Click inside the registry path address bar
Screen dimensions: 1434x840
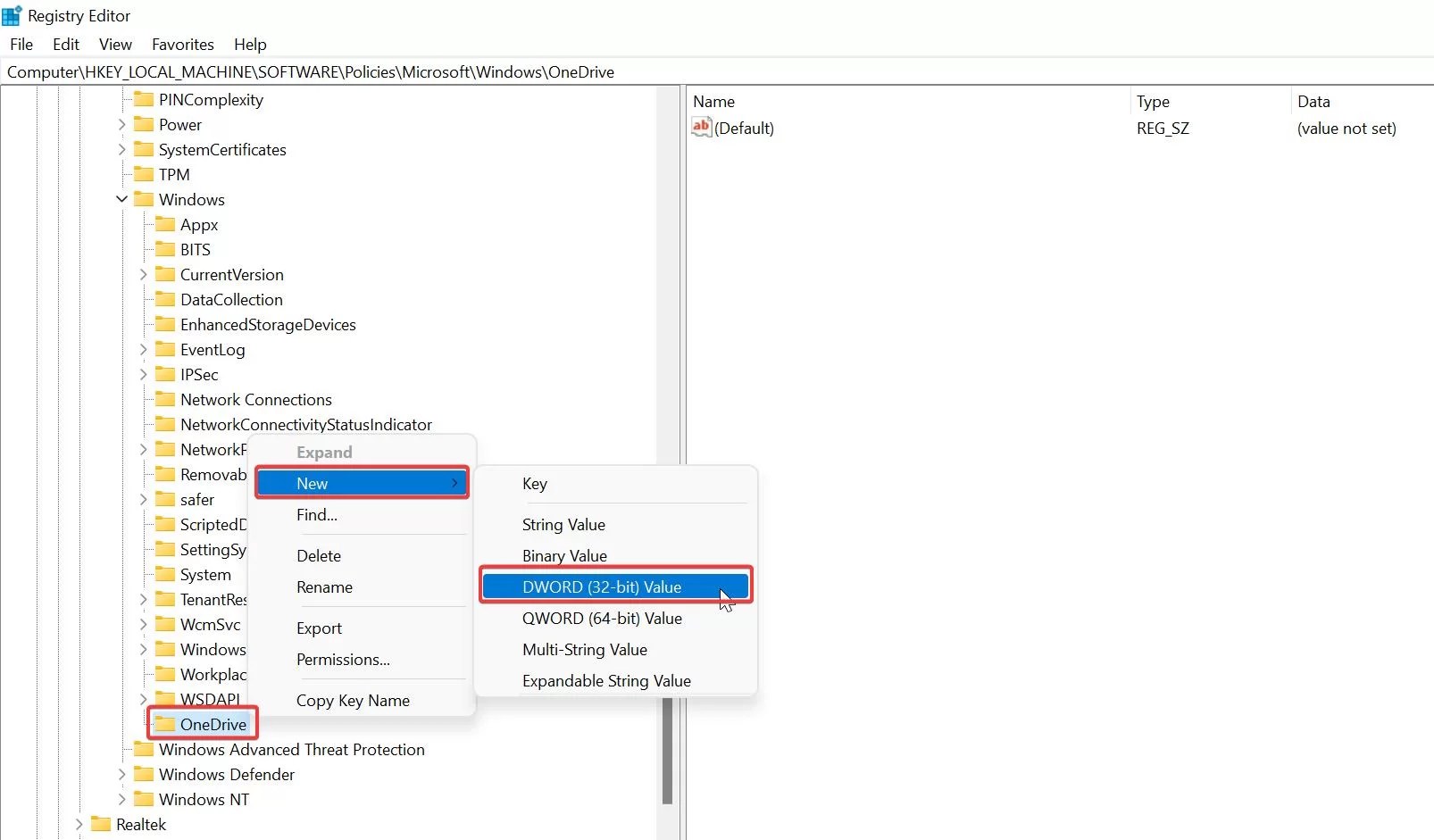[x=357, y=71]
